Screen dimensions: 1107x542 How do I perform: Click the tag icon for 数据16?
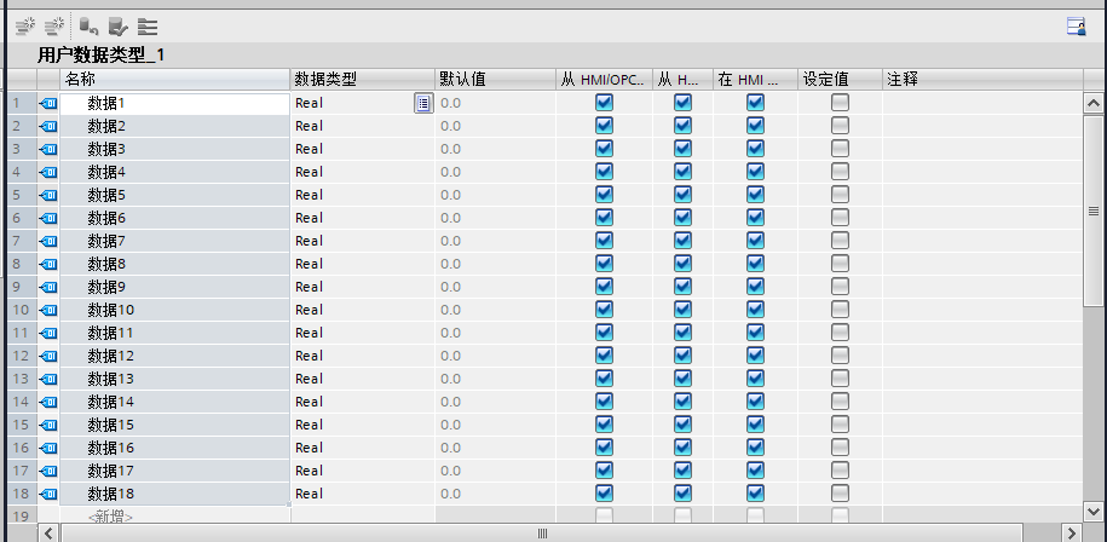[48, 447]
